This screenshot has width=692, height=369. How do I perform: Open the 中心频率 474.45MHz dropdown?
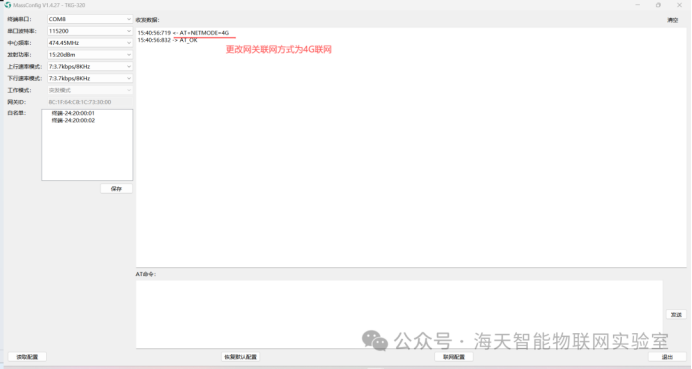[x=90, y=43]
